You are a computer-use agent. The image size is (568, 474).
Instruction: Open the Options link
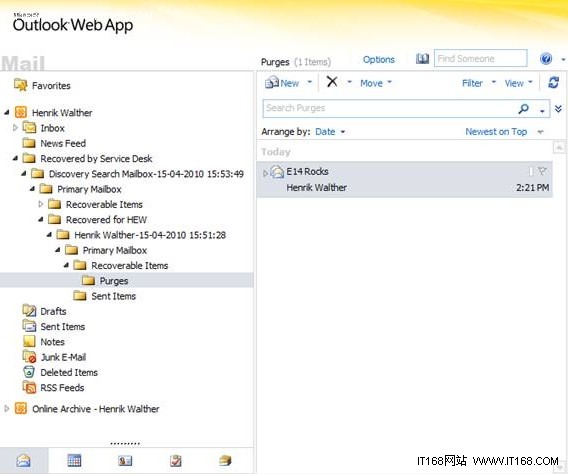click(x=379, y=59)
